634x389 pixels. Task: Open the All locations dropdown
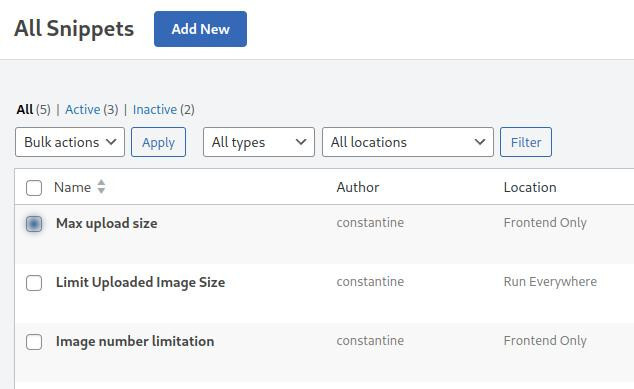[408, 142]
